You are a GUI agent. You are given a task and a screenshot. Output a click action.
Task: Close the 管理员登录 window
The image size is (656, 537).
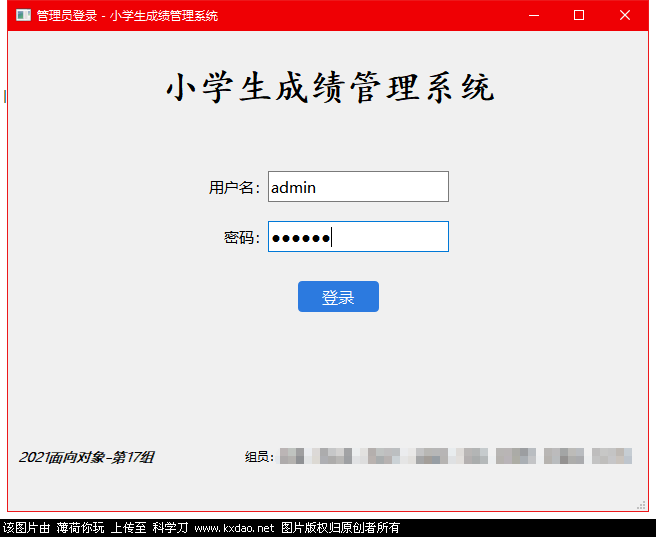coord(625,15)
